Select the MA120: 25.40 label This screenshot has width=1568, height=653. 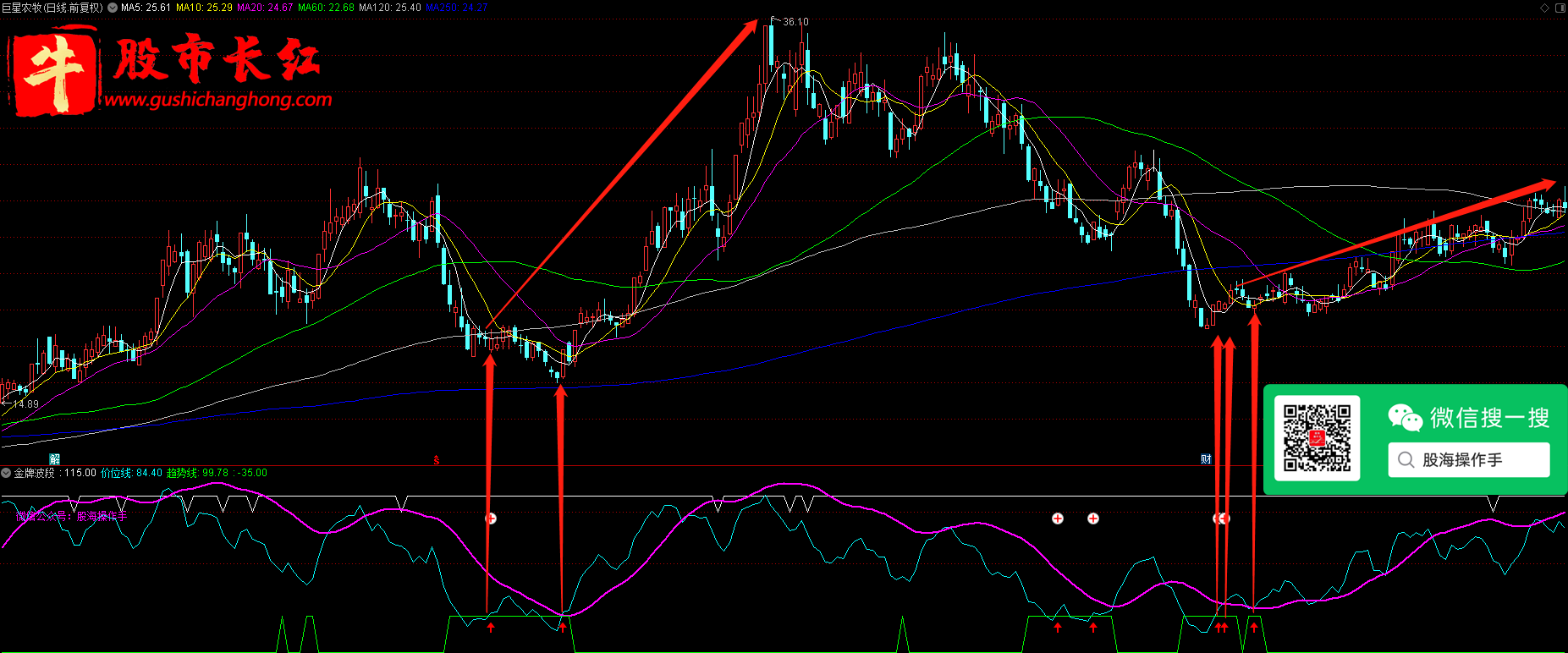(x=390, y=8)
